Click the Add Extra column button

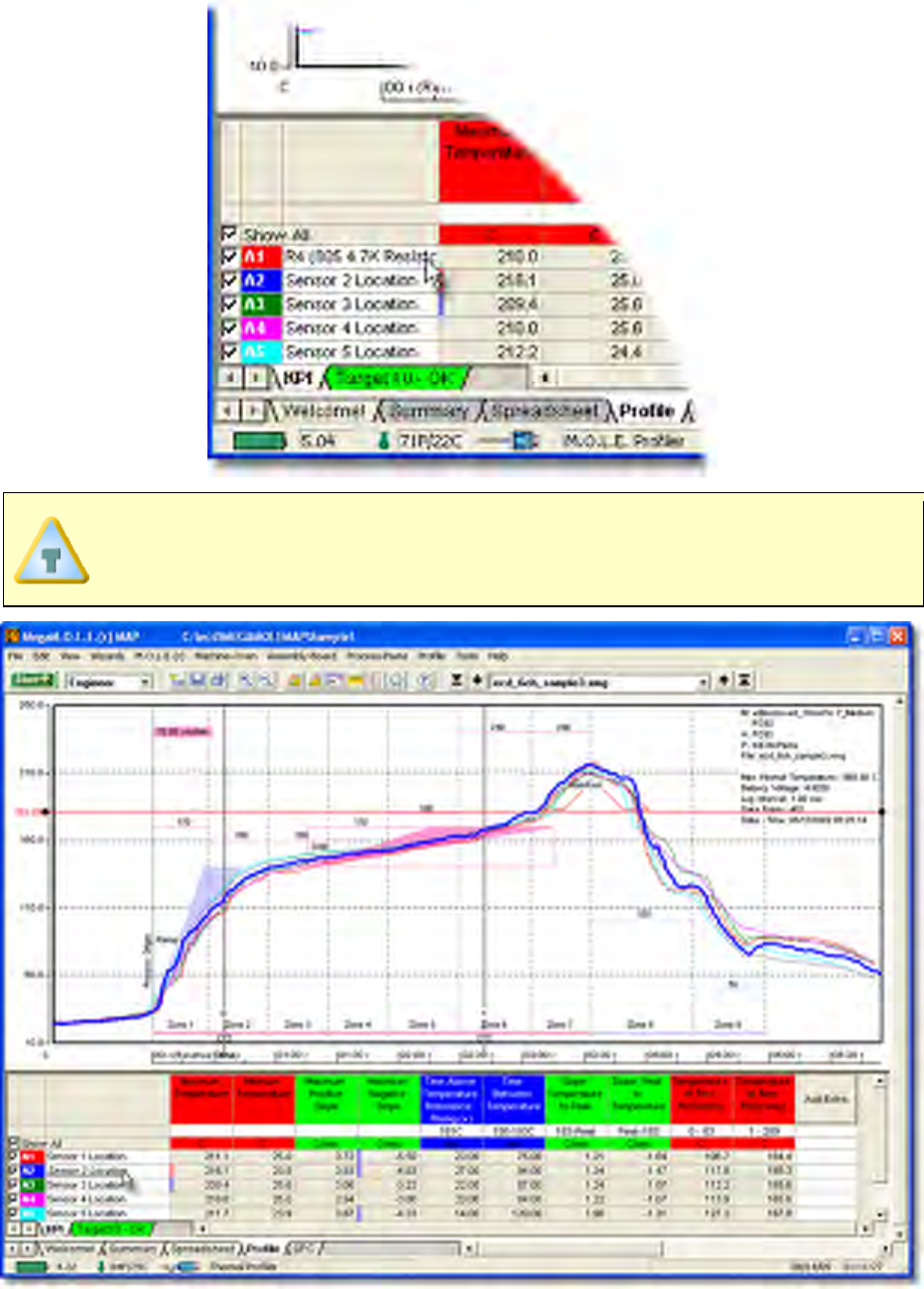pos(825,1099)
